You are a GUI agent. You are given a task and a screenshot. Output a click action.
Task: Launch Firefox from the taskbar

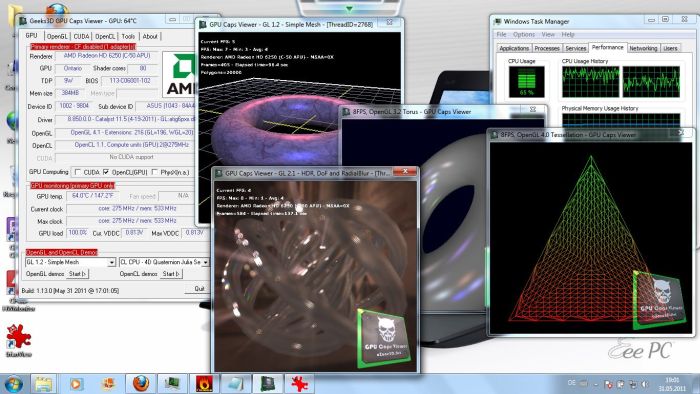point(140,384)
